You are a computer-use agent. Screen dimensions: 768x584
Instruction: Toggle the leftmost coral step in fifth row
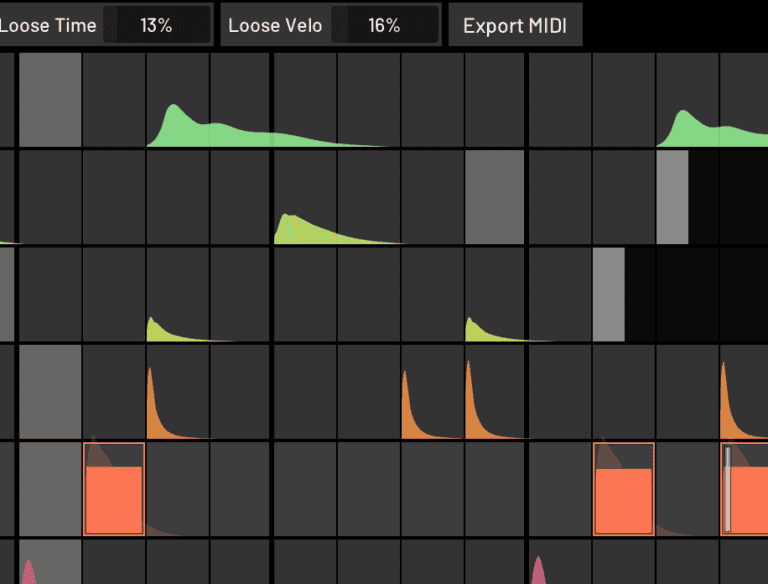click(114, 498)
